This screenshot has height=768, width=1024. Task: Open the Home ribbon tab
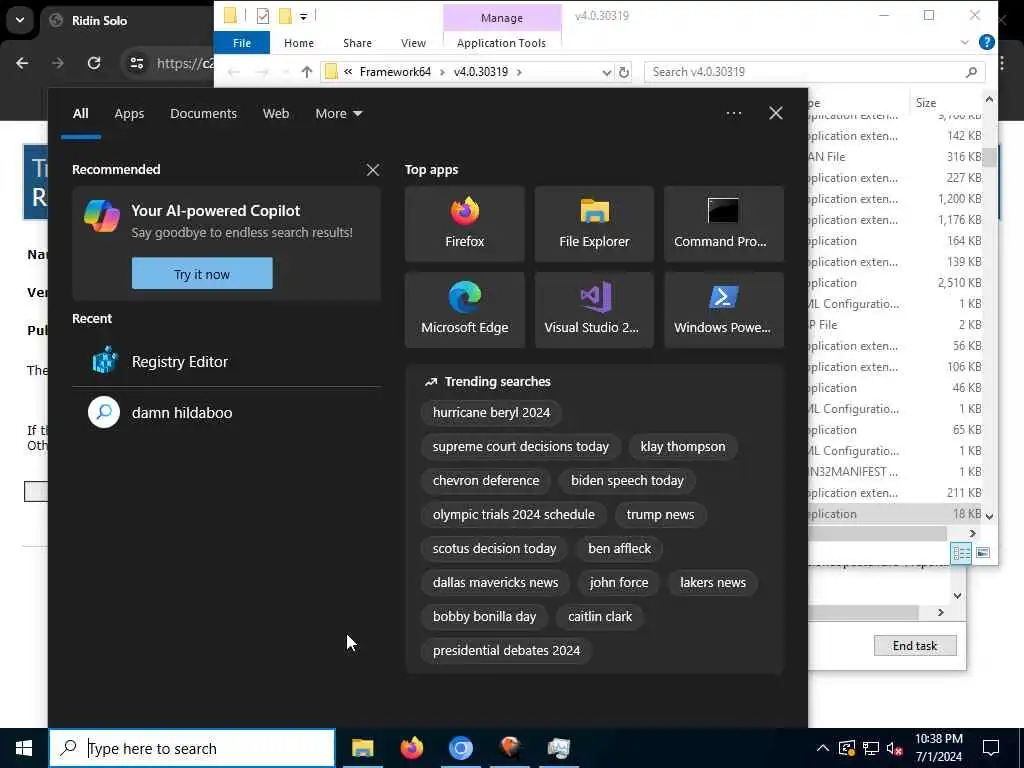[x=298, y=42]
